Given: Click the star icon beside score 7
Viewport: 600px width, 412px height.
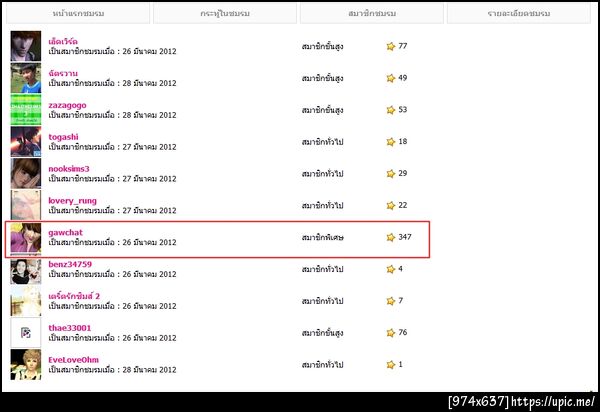Looking at the screenshot, I should 391,301.
